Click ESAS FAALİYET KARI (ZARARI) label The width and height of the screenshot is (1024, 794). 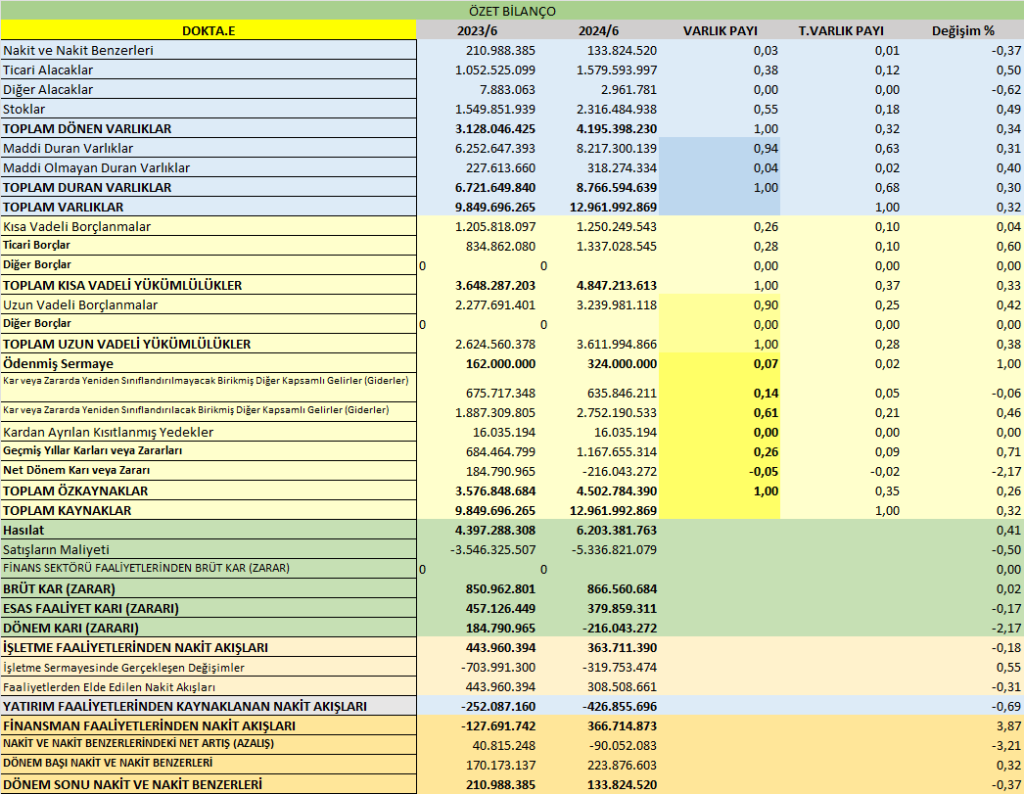point(208,609)
